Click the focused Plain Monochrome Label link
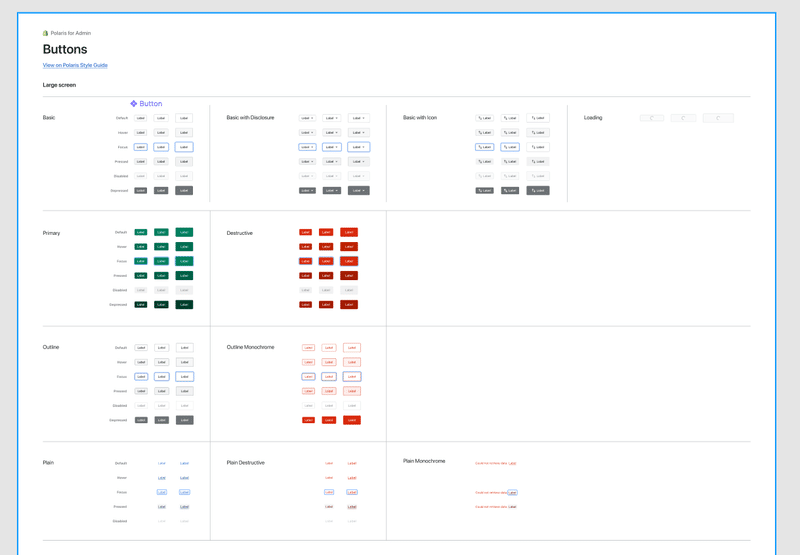This screenshot has width=800, height=555. (513, 493)
